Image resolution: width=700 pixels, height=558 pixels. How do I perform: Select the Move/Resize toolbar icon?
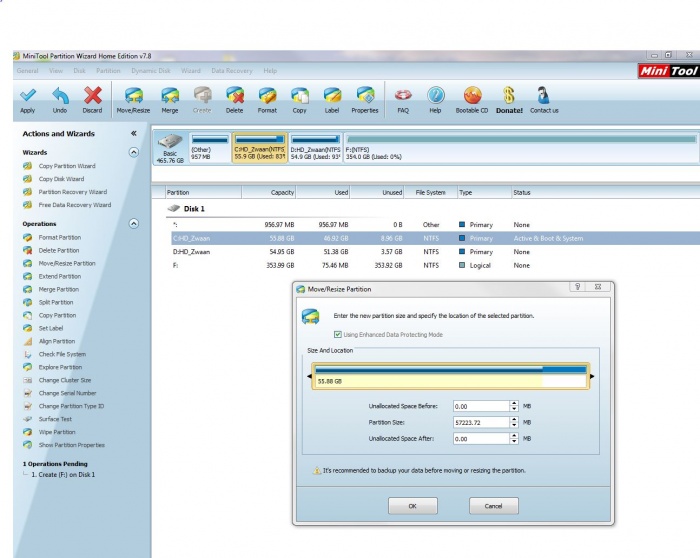pos(132,96)
